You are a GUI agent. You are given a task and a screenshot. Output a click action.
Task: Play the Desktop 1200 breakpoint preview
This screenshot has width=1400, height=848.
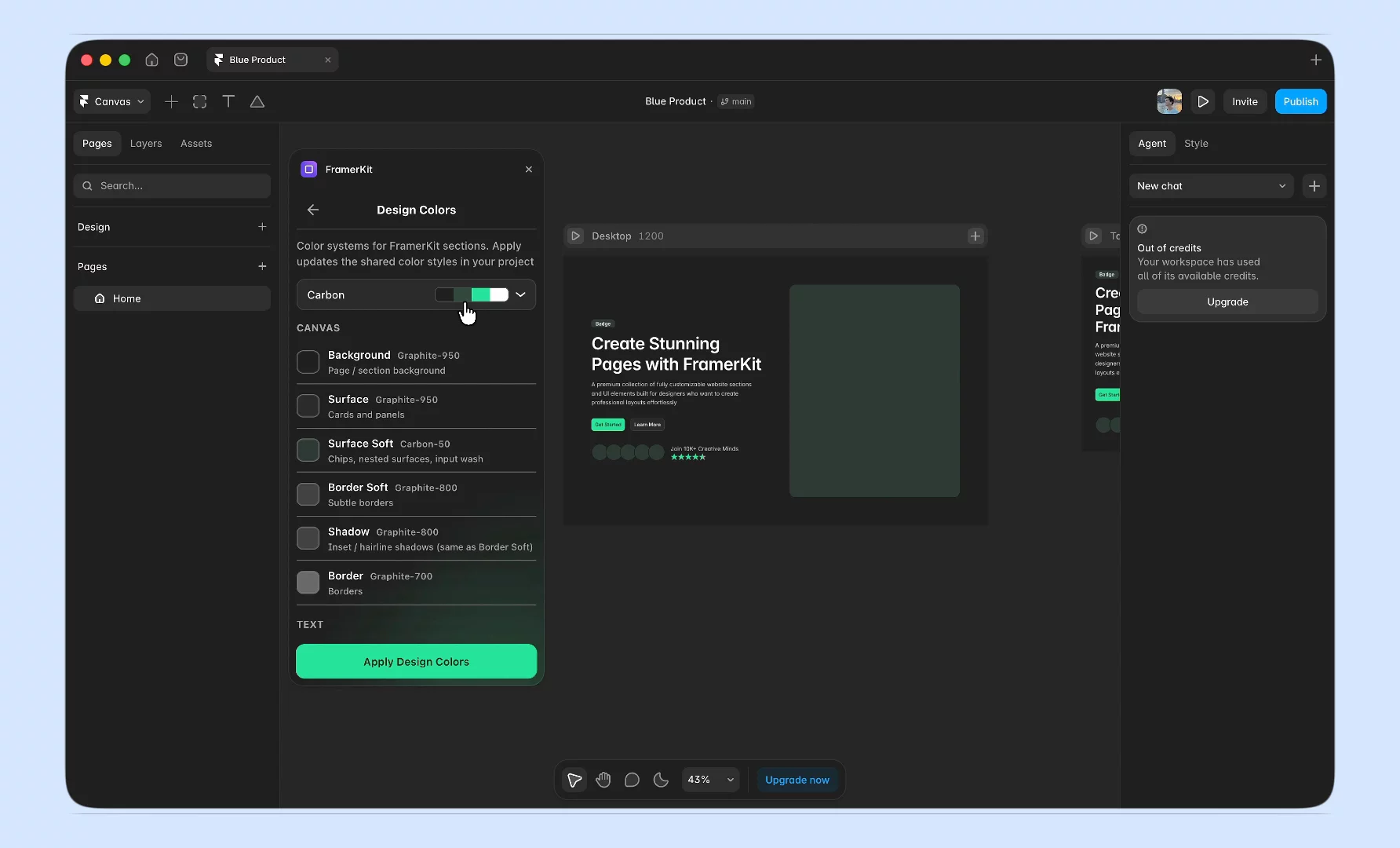575,236
